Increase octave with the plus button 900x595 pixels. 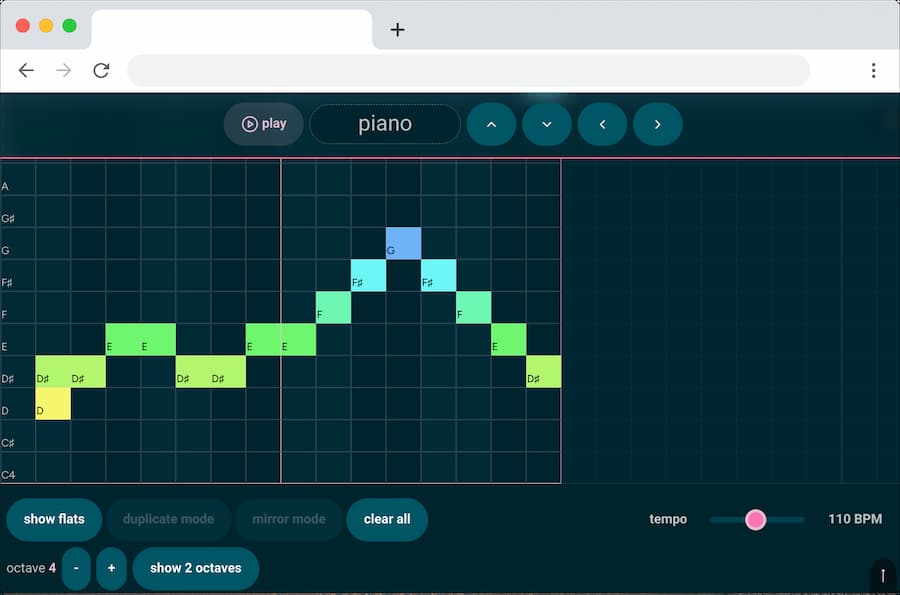[x=111, y=568]
